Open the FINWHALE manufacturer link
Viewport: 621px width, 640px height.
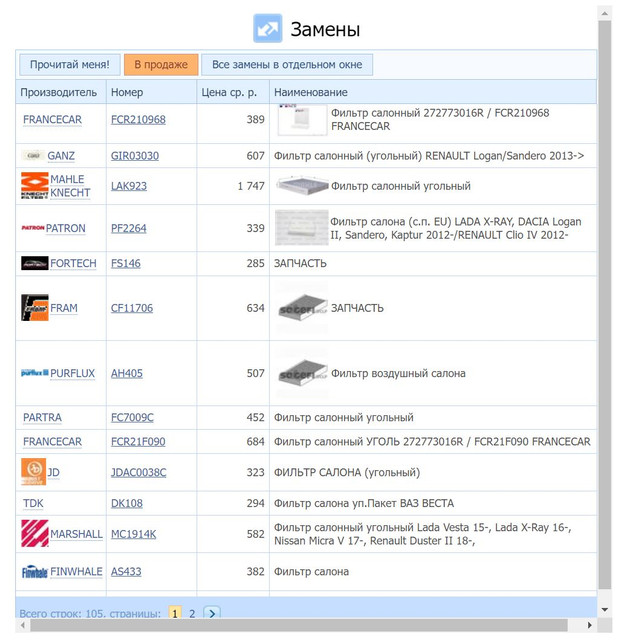[x=76, y=571]
